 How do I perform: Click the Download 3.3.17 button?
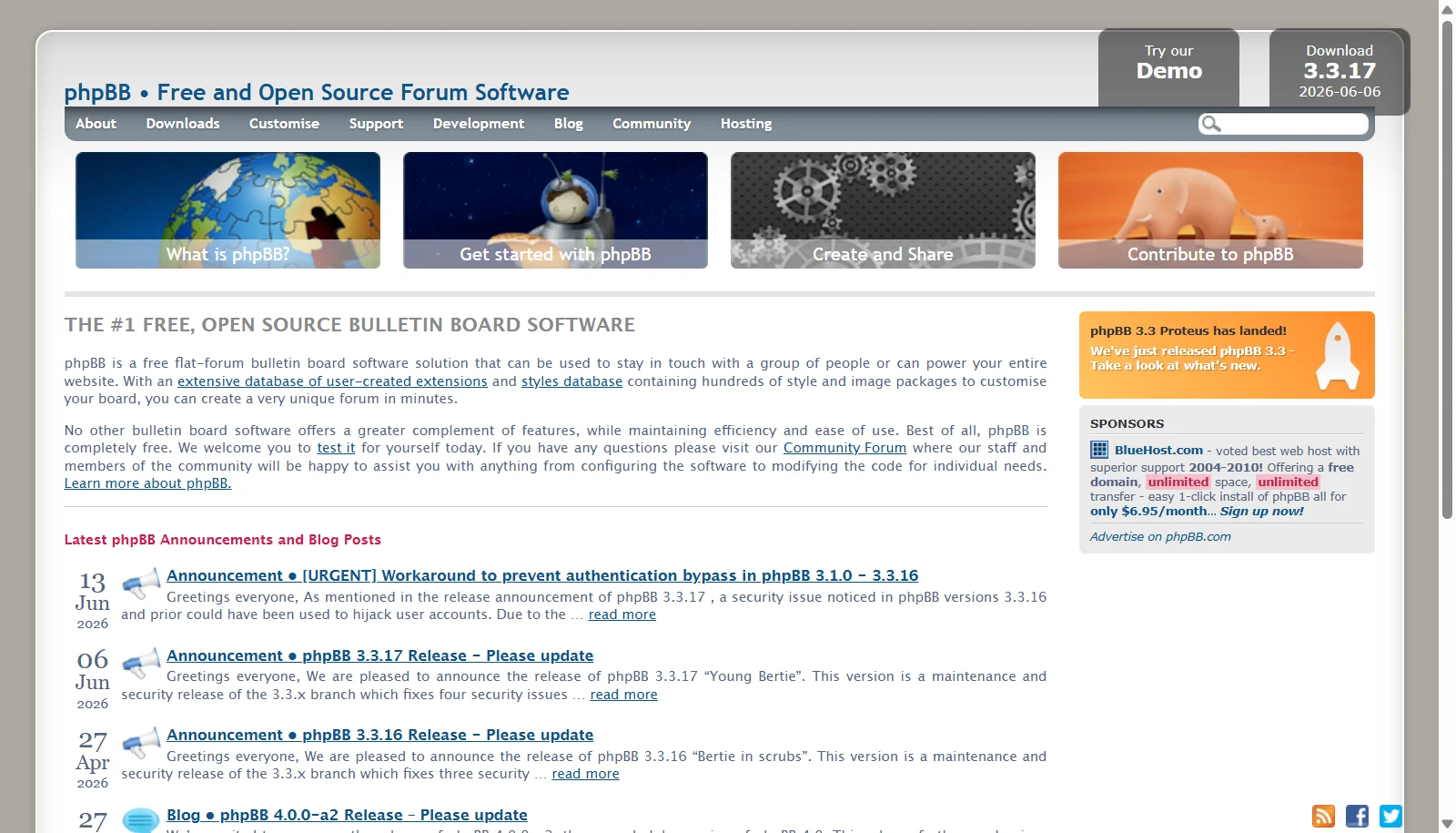(x=1340, y=70)
